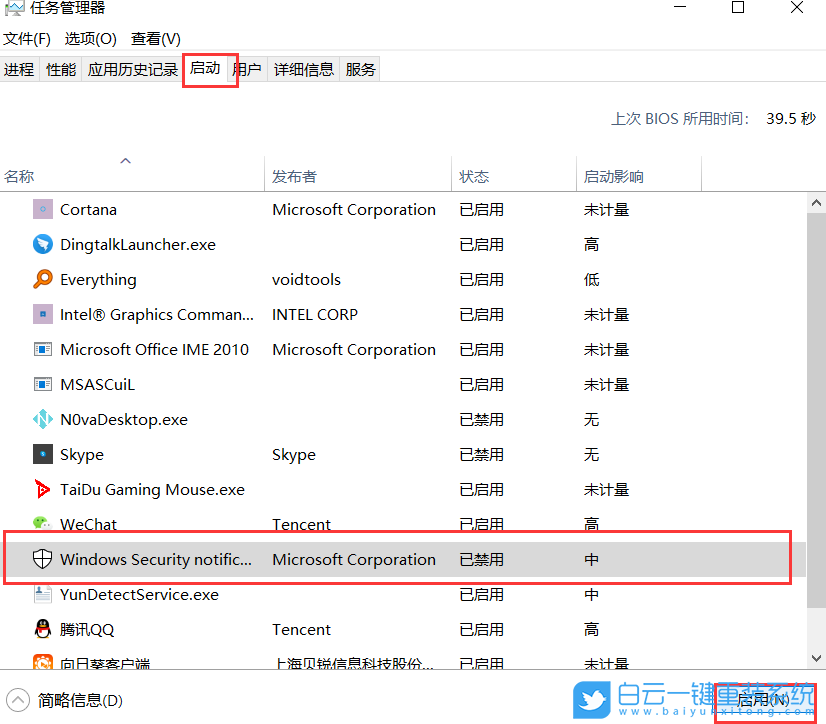This screenshot has width=826, height=724.
Task: Select the TaiDu Gaming Mouse icon
Action: pyautogui.click(x=40, y=489)
